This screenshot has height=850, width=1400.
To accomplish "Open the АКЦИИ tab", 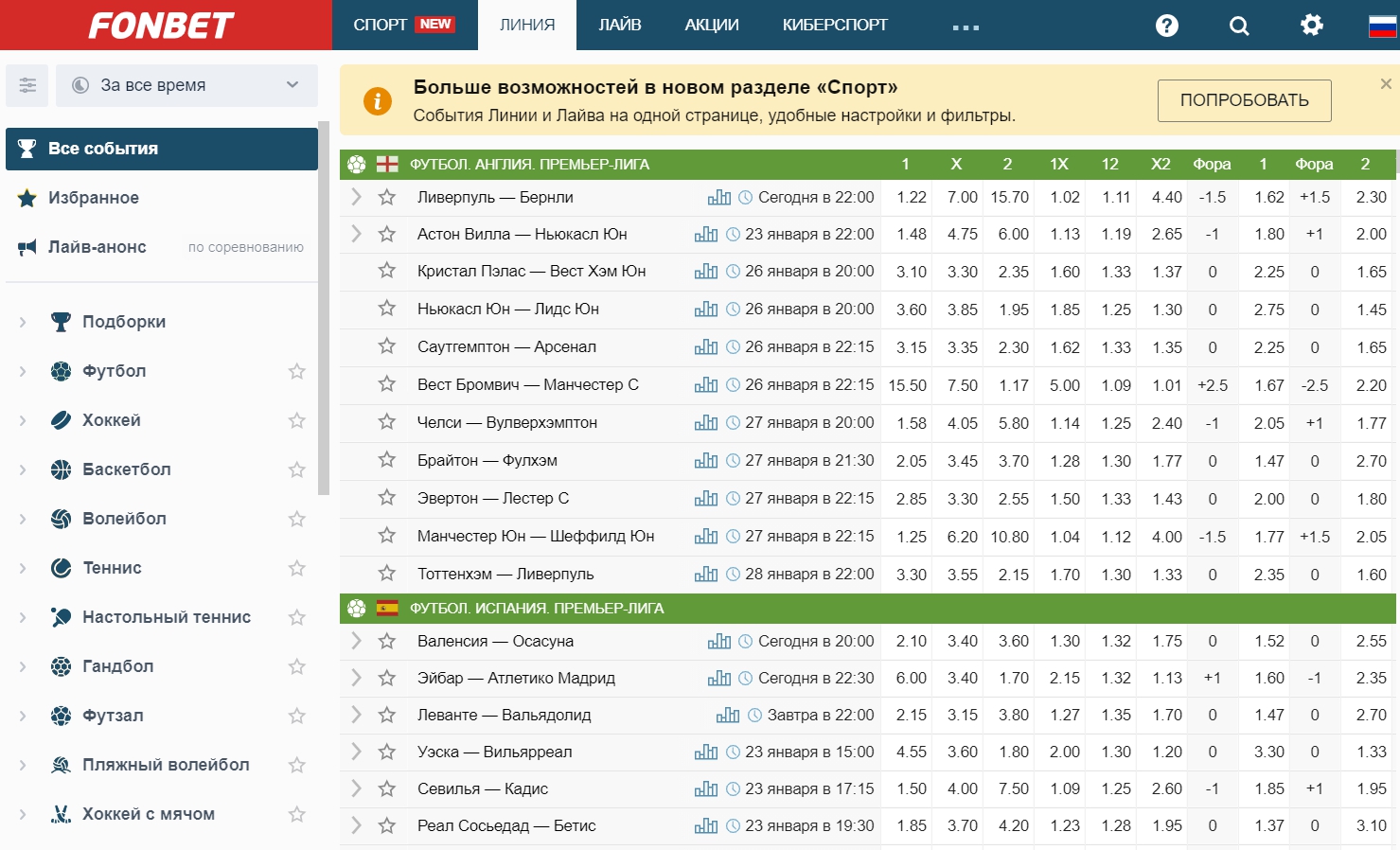I will click(712, 25).
